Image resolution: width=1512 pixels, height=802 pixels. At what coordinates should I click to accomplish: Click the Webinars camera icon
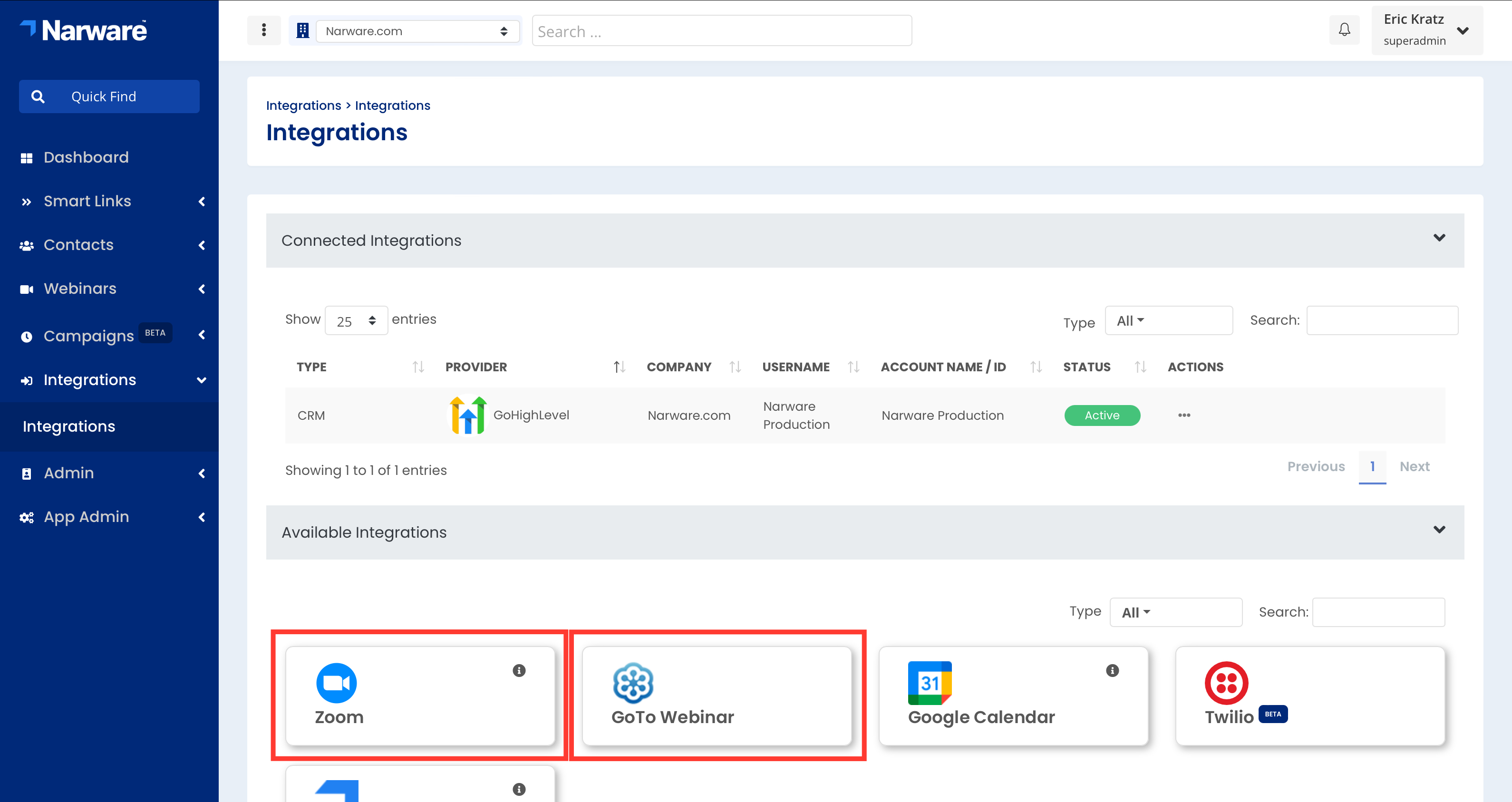coord(27,289)
